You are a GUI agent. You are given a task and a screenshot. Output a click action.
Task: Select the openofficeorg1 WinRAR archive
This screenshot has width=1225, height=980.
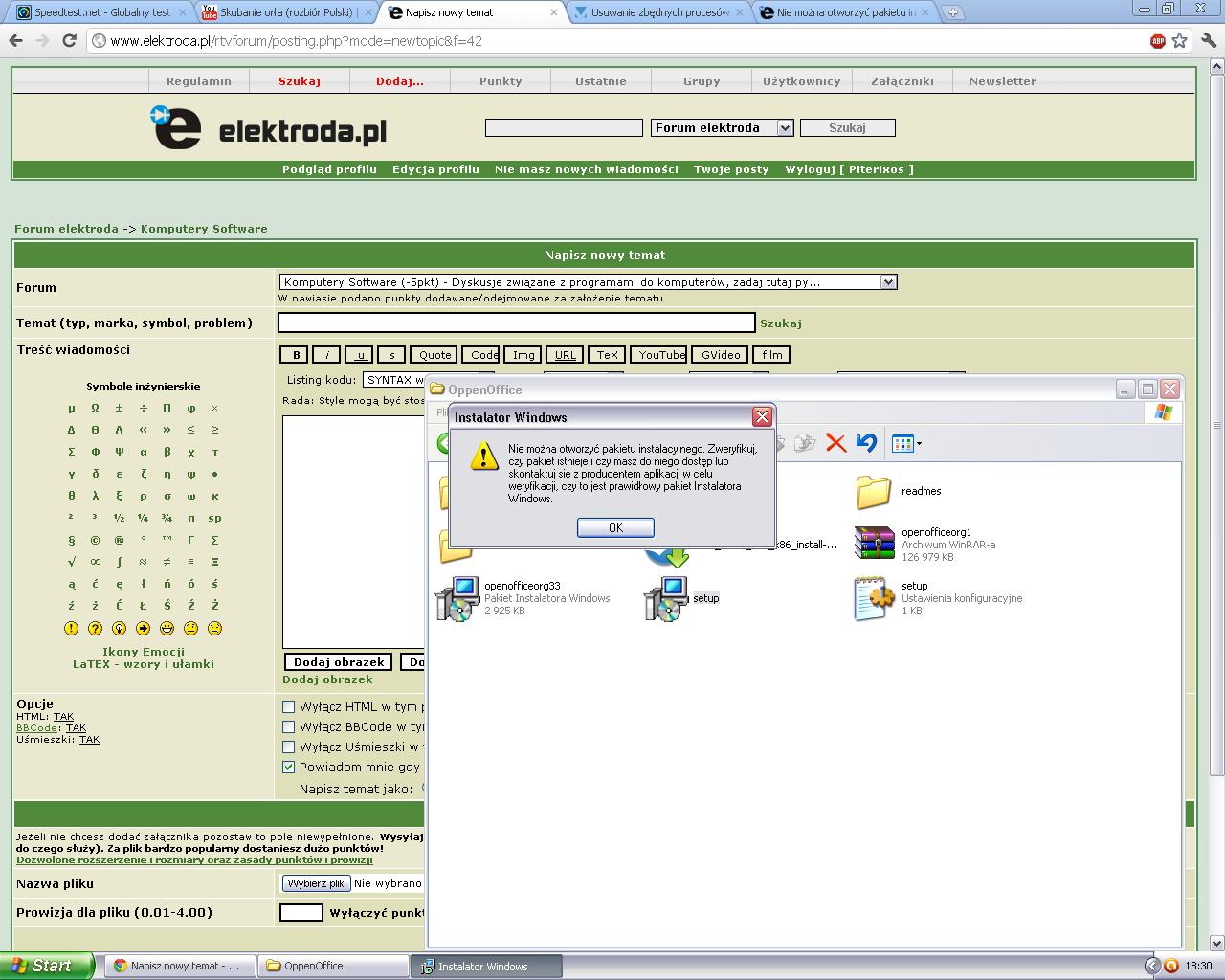(925, 544)
